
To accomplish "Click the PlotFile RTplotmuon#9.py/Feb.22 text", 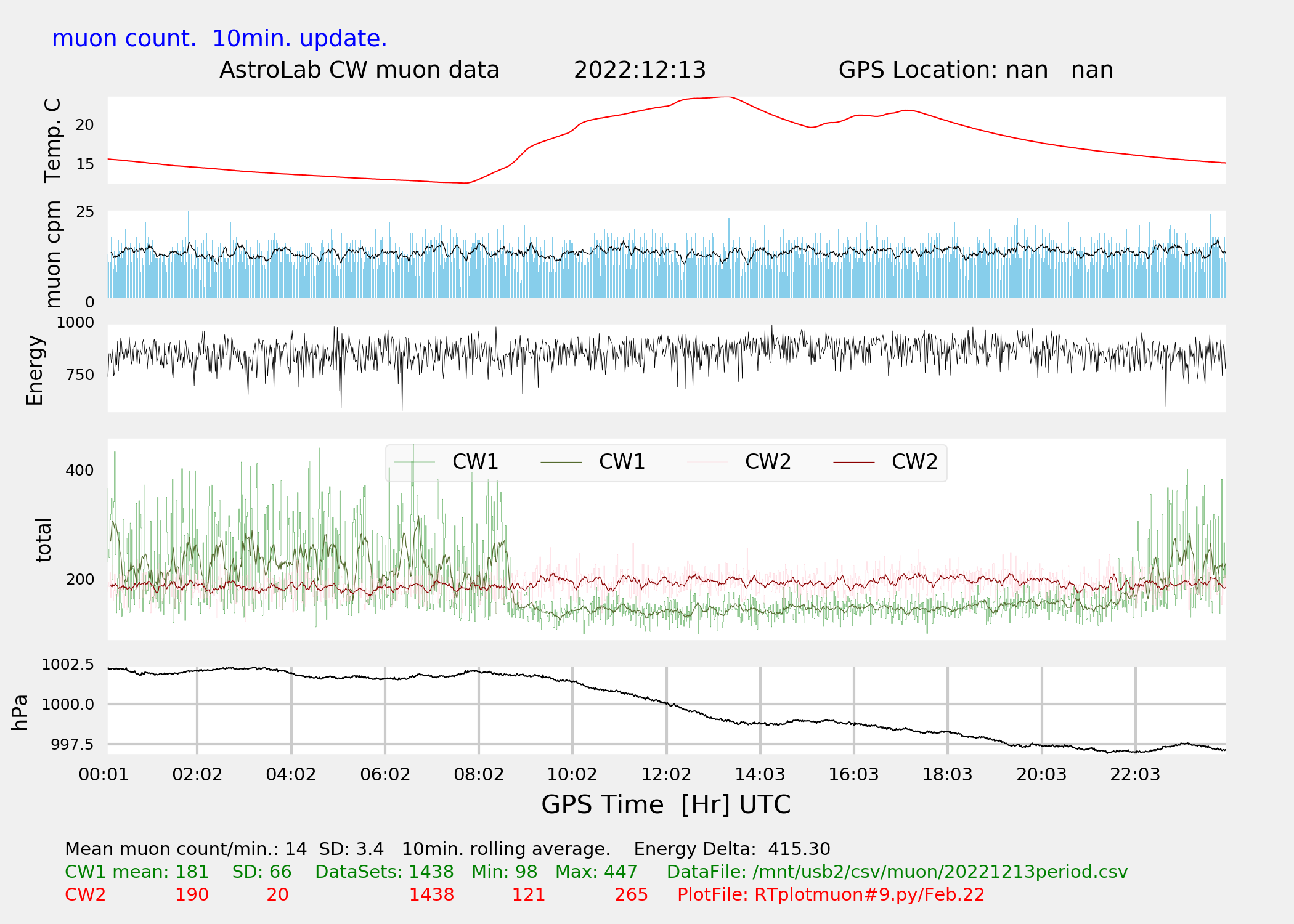I will [x=831, y=894].
